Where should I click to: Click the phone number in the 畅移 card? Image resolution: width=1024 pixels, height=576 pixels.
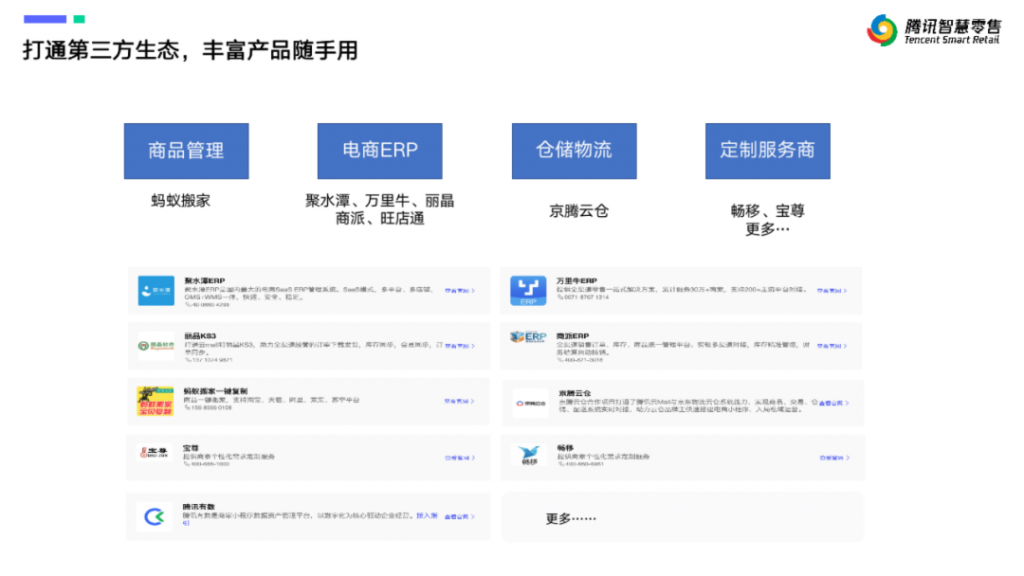coord(581,464)
